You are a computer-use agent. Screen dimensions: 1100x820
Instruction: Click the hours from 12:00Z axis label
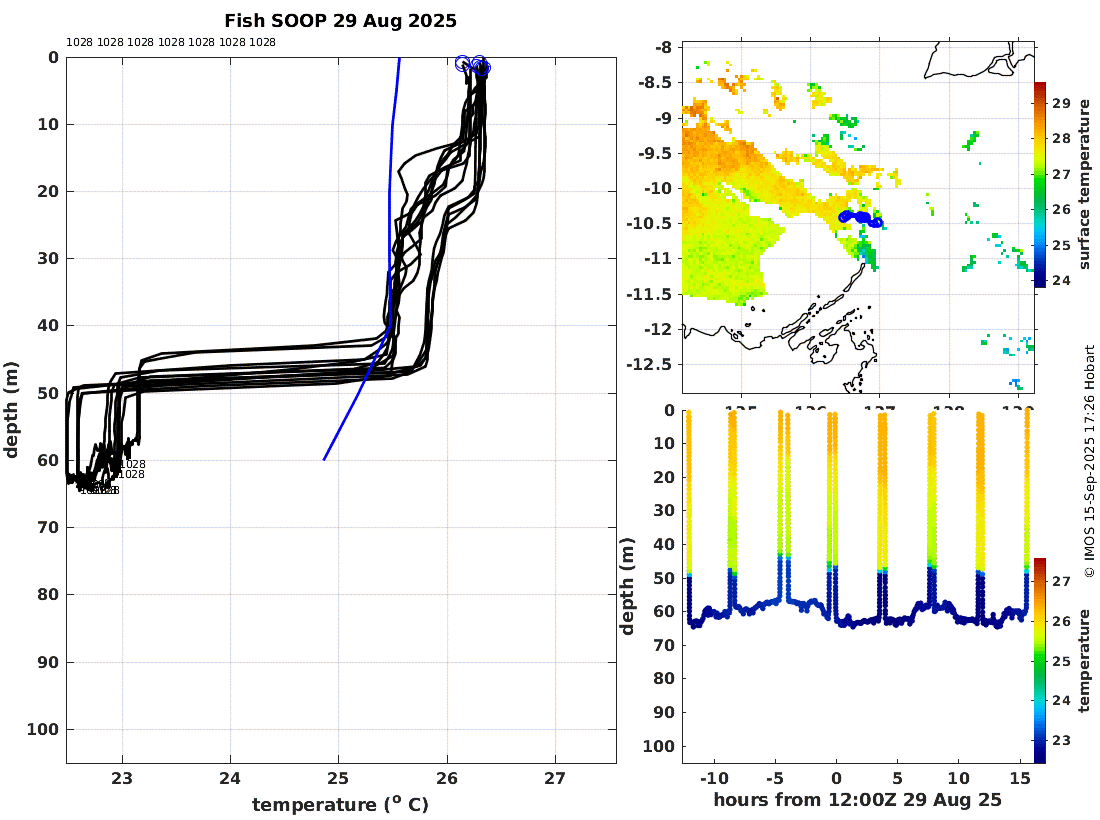[x=857, y=800]
